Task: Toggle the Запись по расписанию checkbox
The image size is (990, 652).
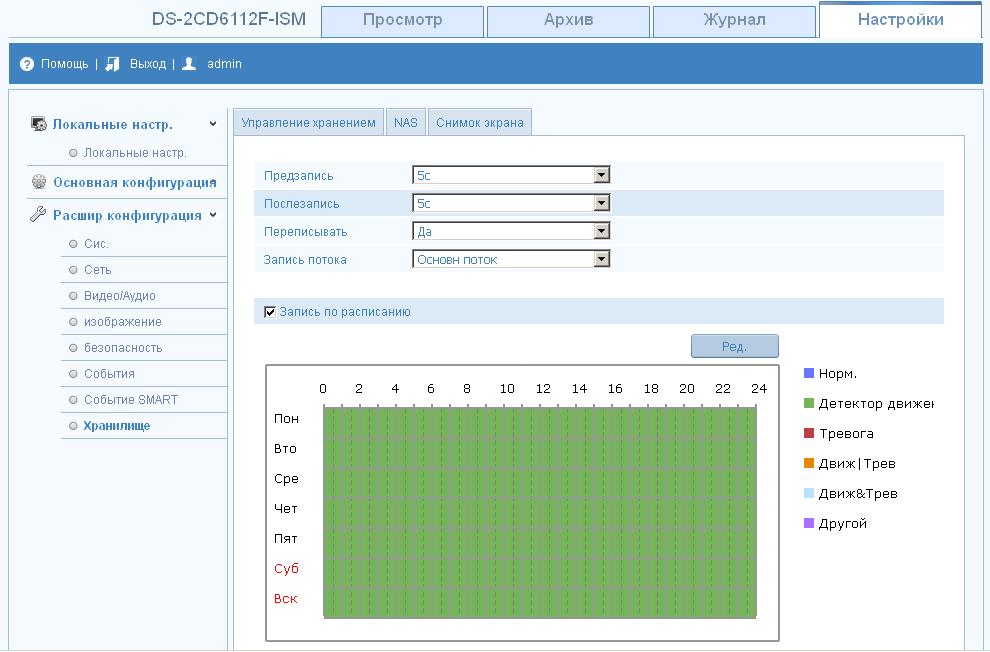Action: (270, 312)
